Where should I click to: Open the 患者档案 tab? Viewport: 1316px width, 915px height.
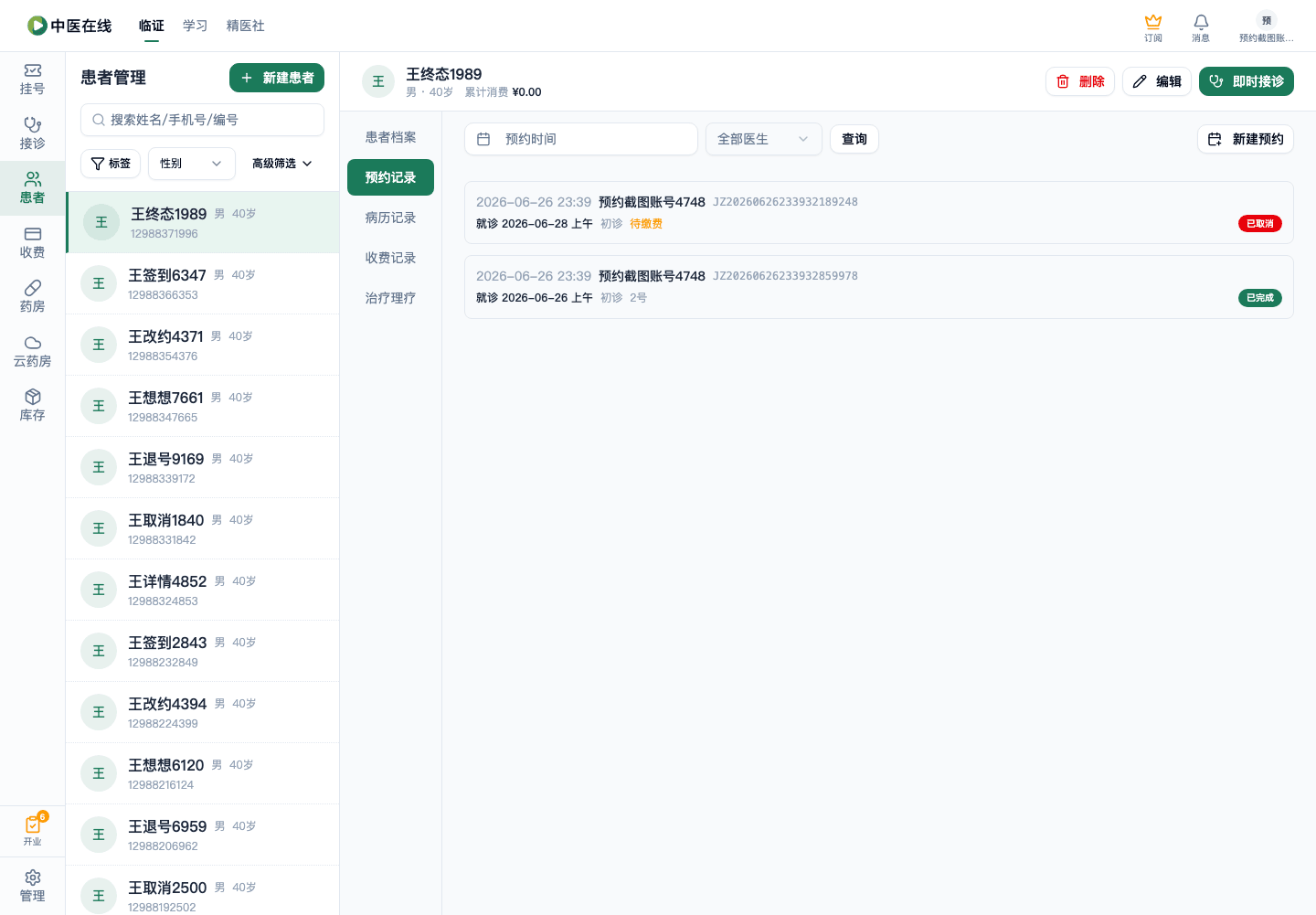[390, 137]
